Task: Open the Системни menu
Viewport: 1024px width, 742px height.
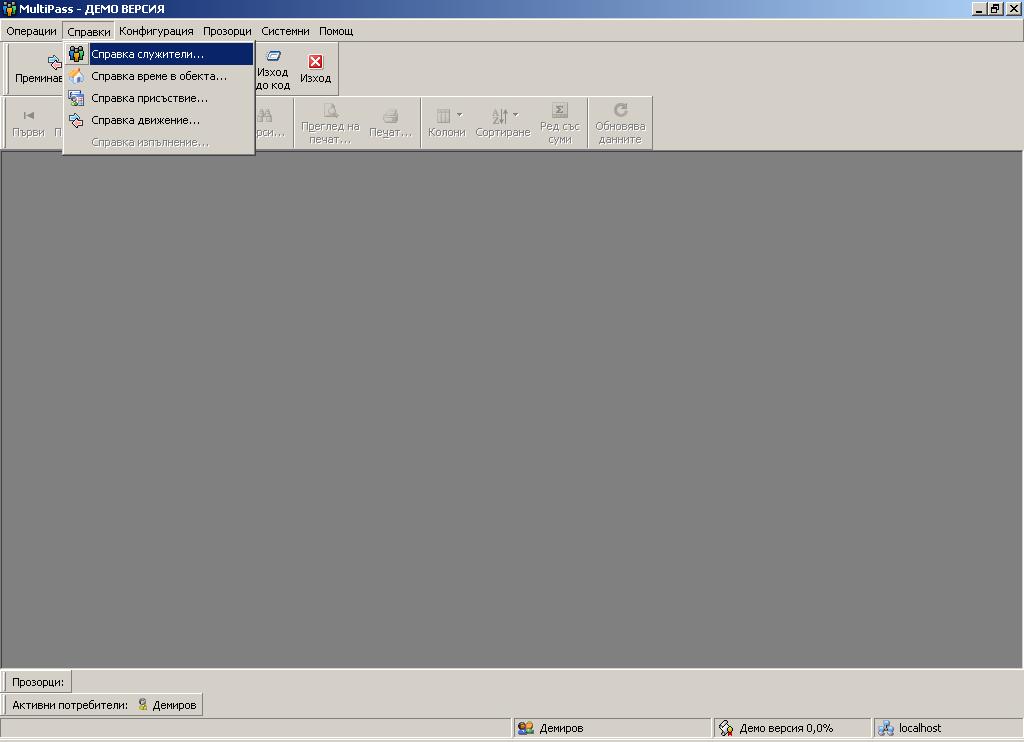Action: pos(285,31)
